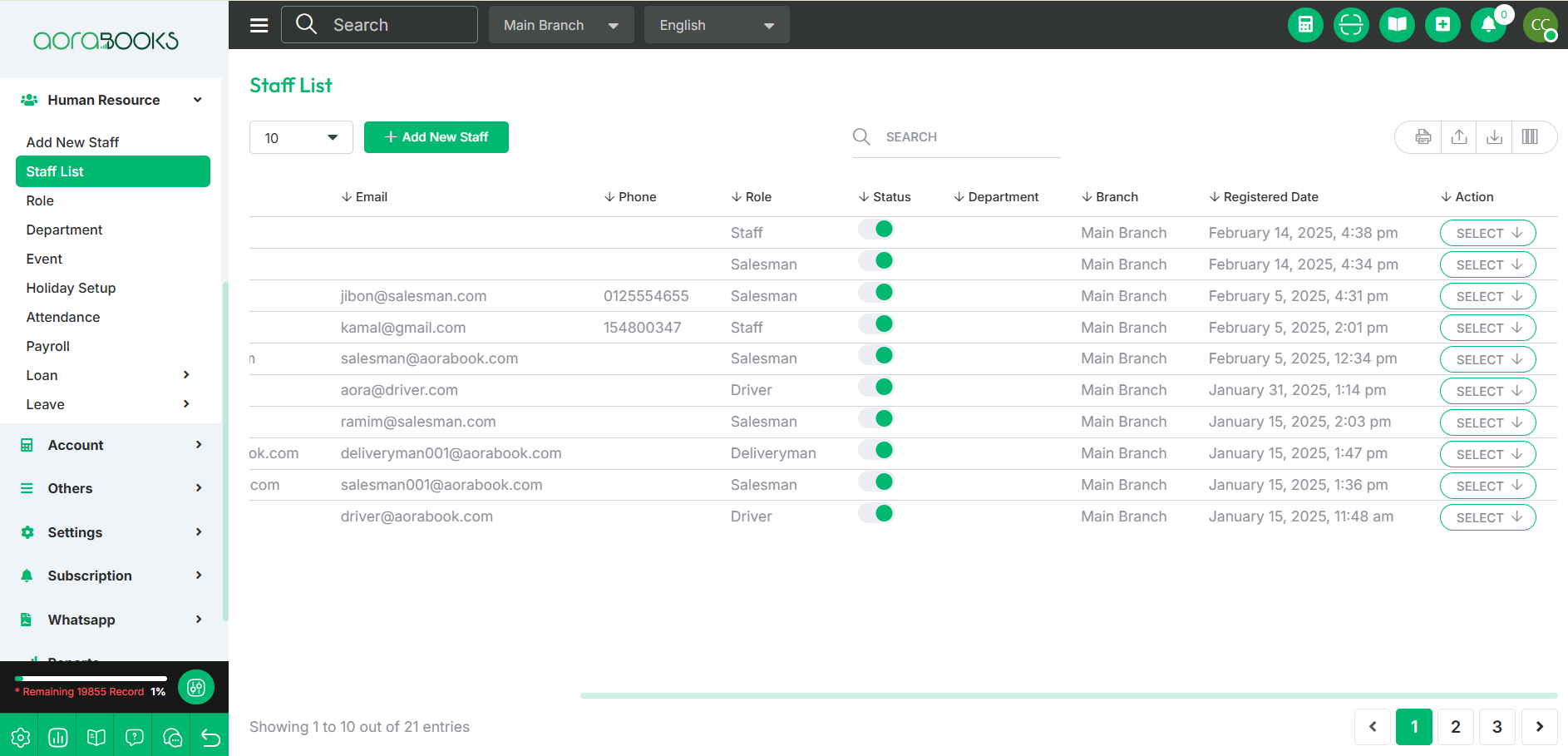This screenshot has height=756, width=1568.
Task: Click the aoraBOOKS logo
Action: point(106,41)
